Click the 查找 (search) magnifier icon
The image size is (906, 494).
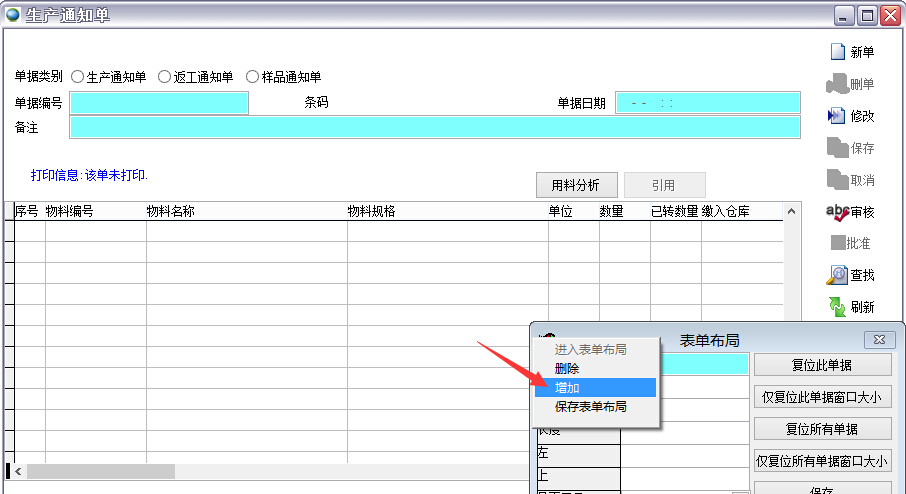(x=837, y=275)
